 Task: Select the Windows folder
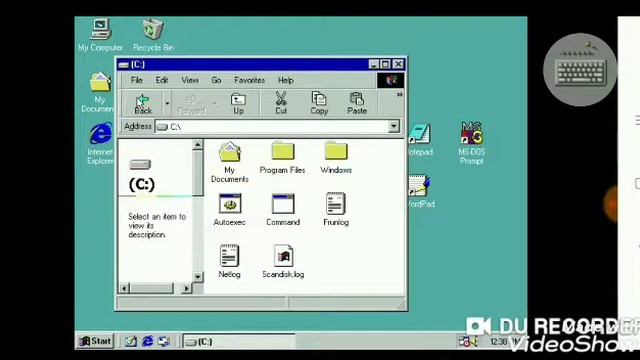point(336,158)
